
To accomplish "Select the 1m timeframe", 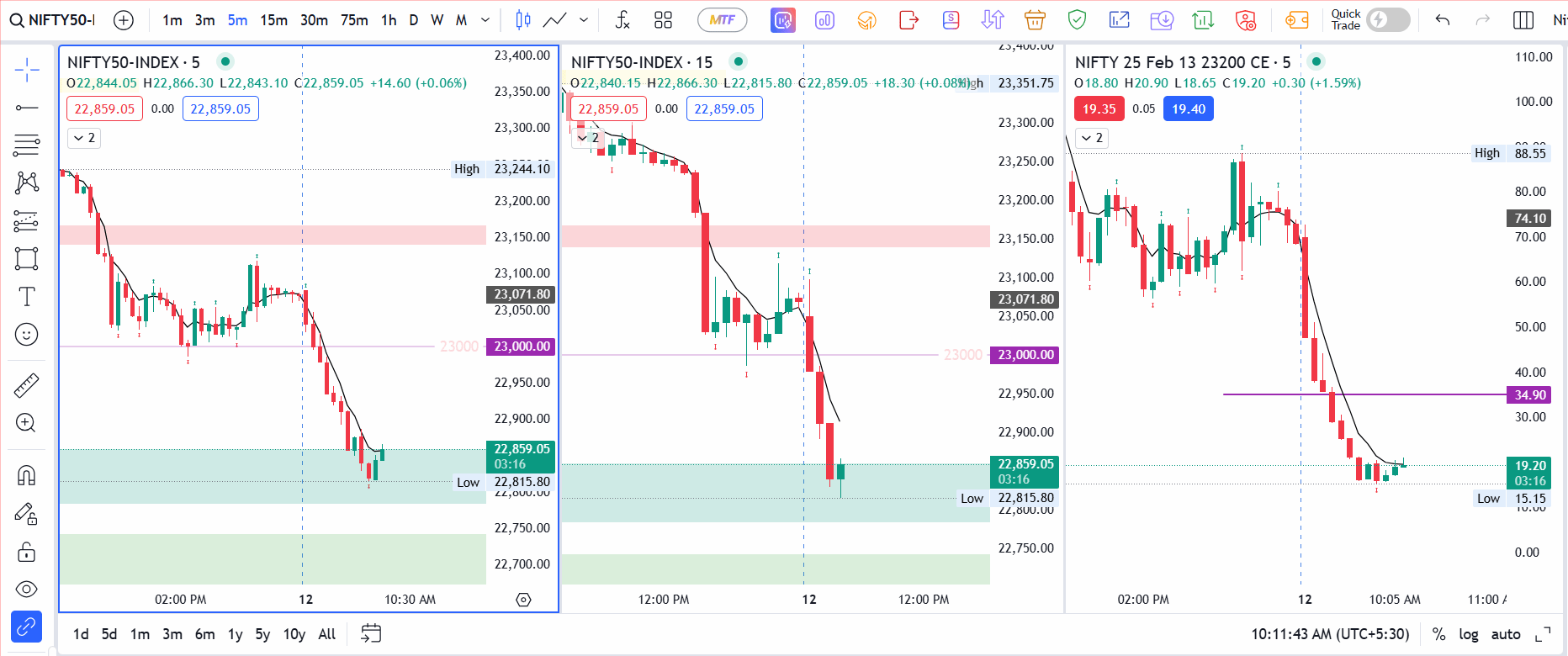I will (172, 19).
